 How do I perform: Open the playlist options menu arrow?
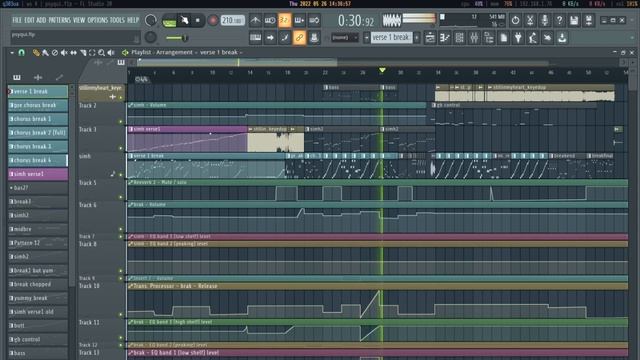[12, 52]
